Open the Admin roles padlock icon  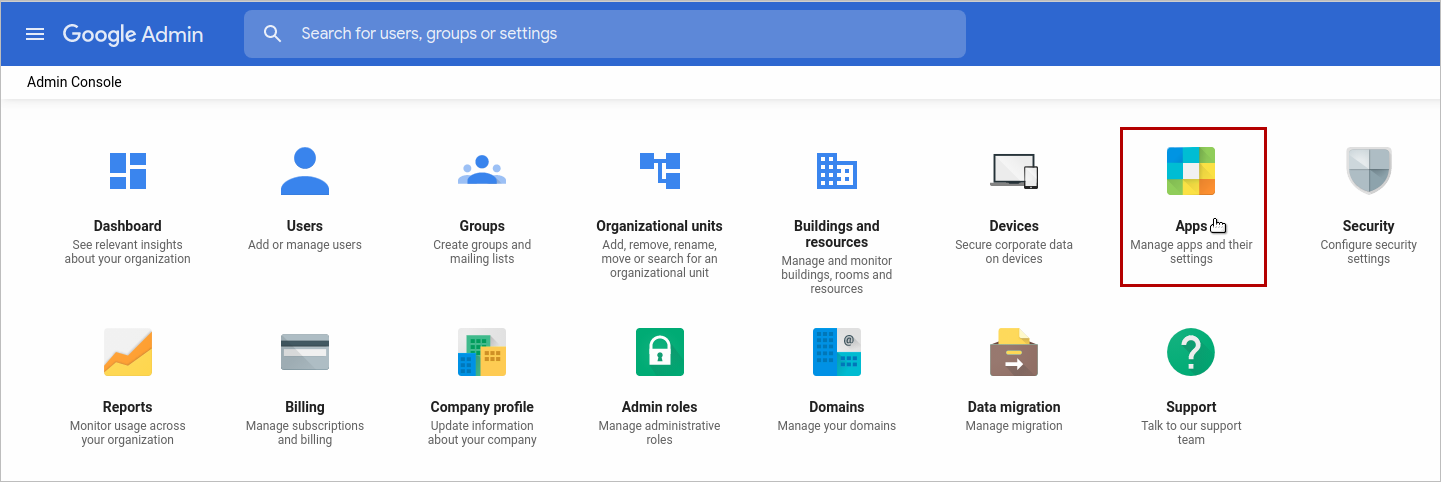(x=660, y=352)
